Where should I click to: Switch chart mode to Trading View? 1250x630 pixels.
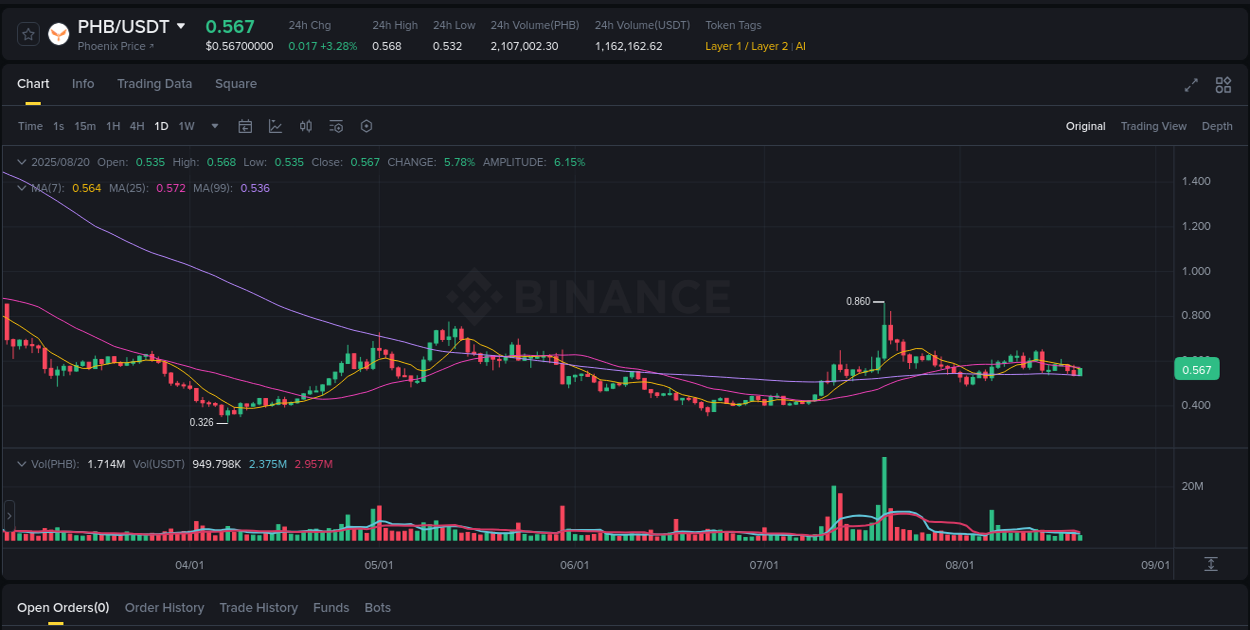point(1153,126)
